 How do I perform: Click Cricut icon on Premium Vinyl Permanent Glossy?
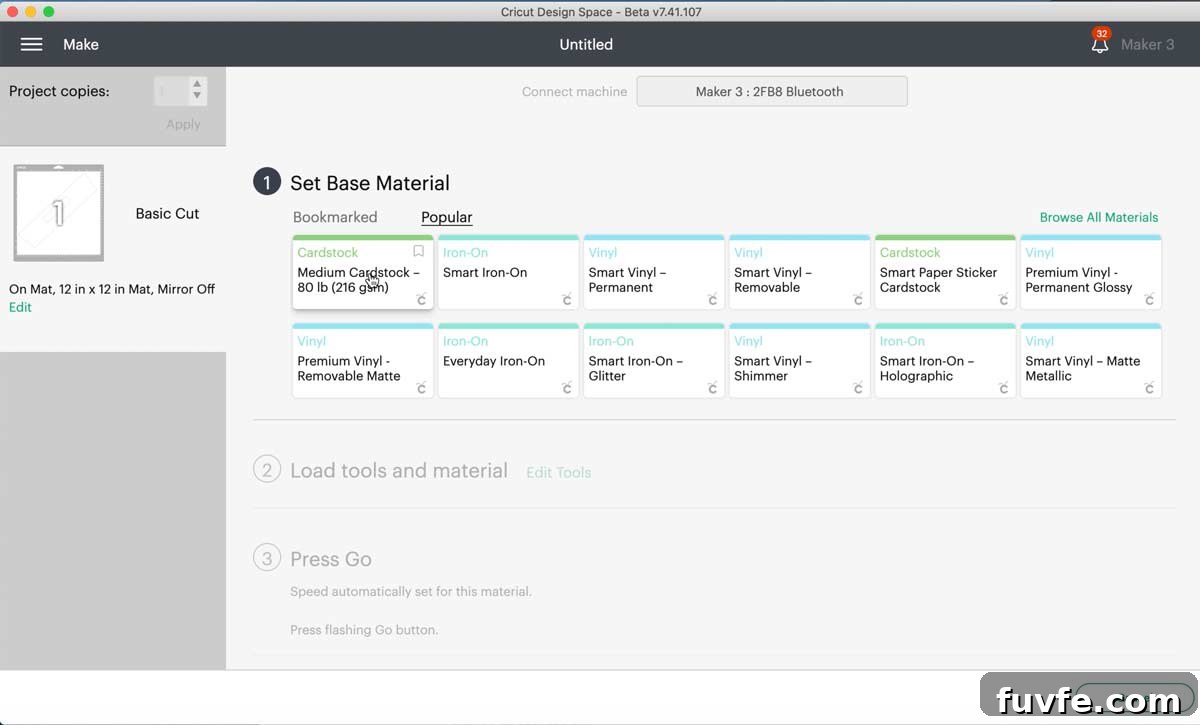click(x=1149, y=299)
